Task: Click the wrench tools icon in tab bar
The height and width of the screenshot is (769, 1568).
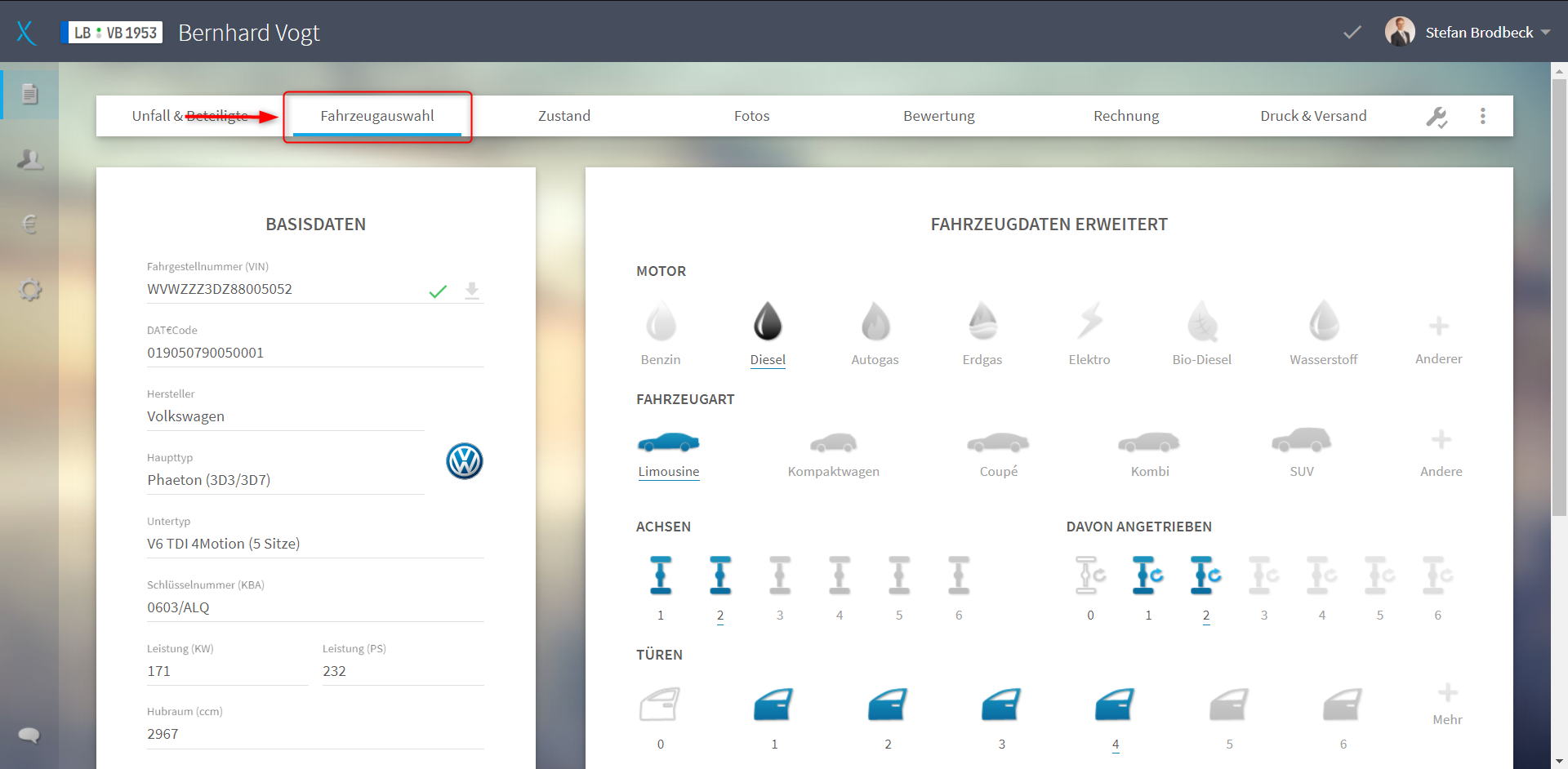Action: [1437, 117]
